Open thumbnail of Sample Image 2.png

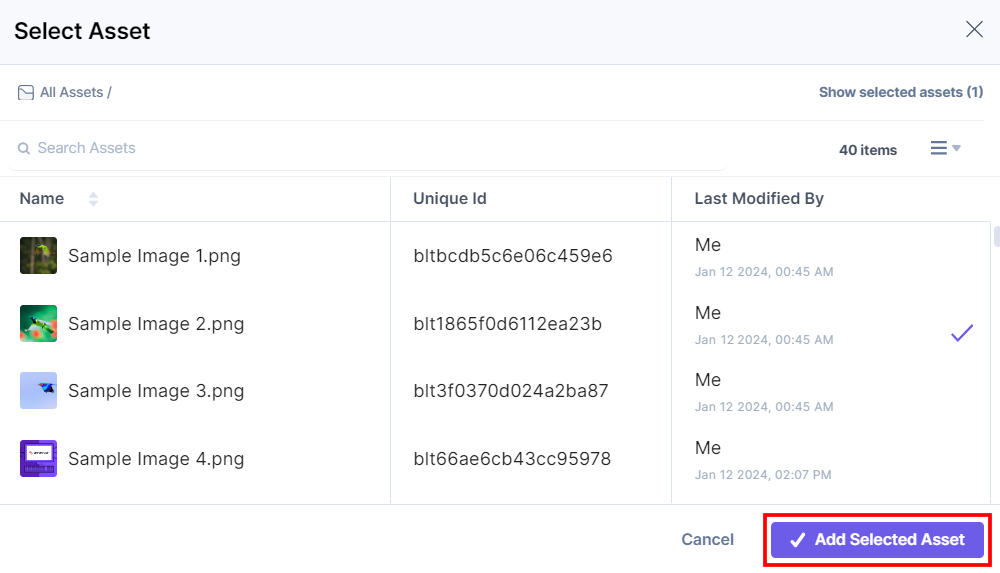[38, 324]
